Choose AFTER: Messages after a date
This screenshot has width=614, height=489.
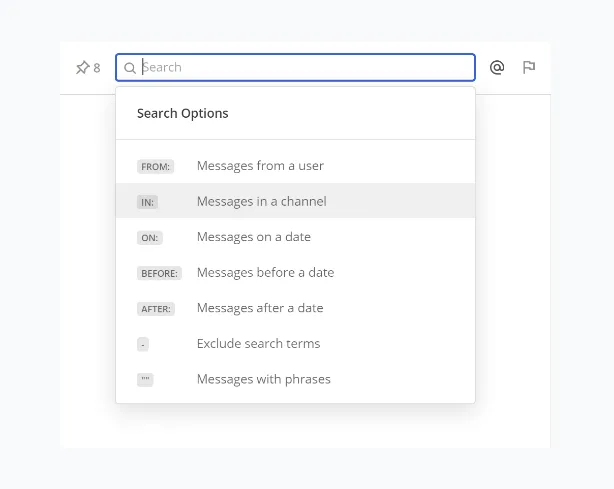(295, 308)
